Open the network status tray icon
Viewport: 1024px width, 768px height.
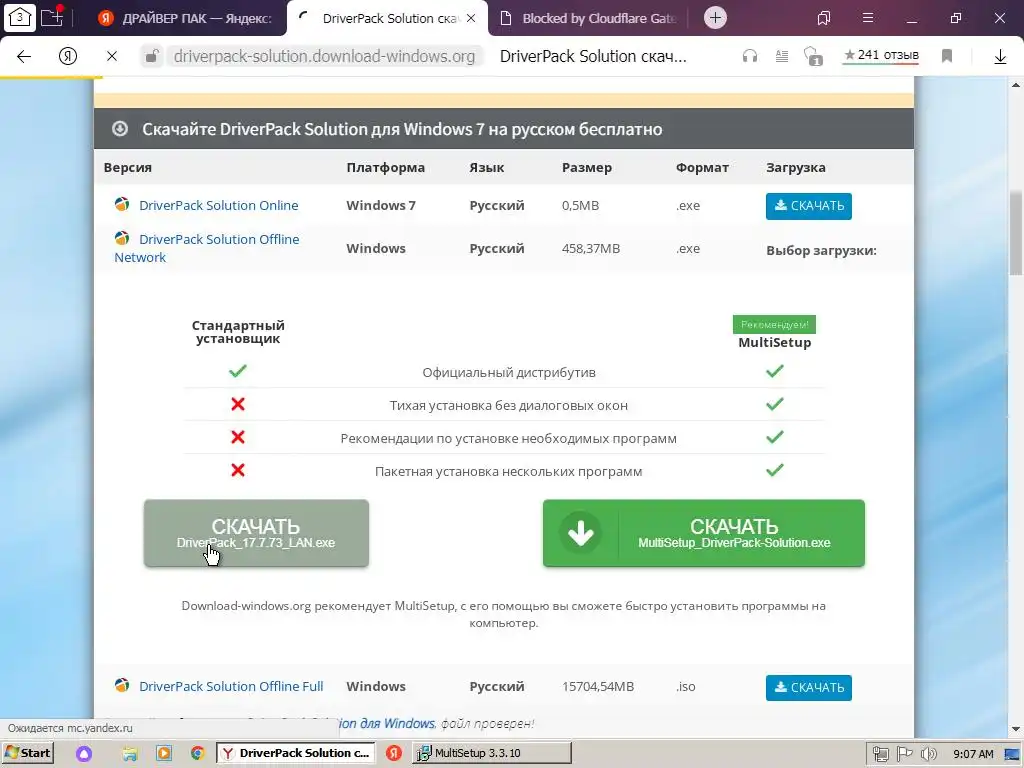coord(880,754)
